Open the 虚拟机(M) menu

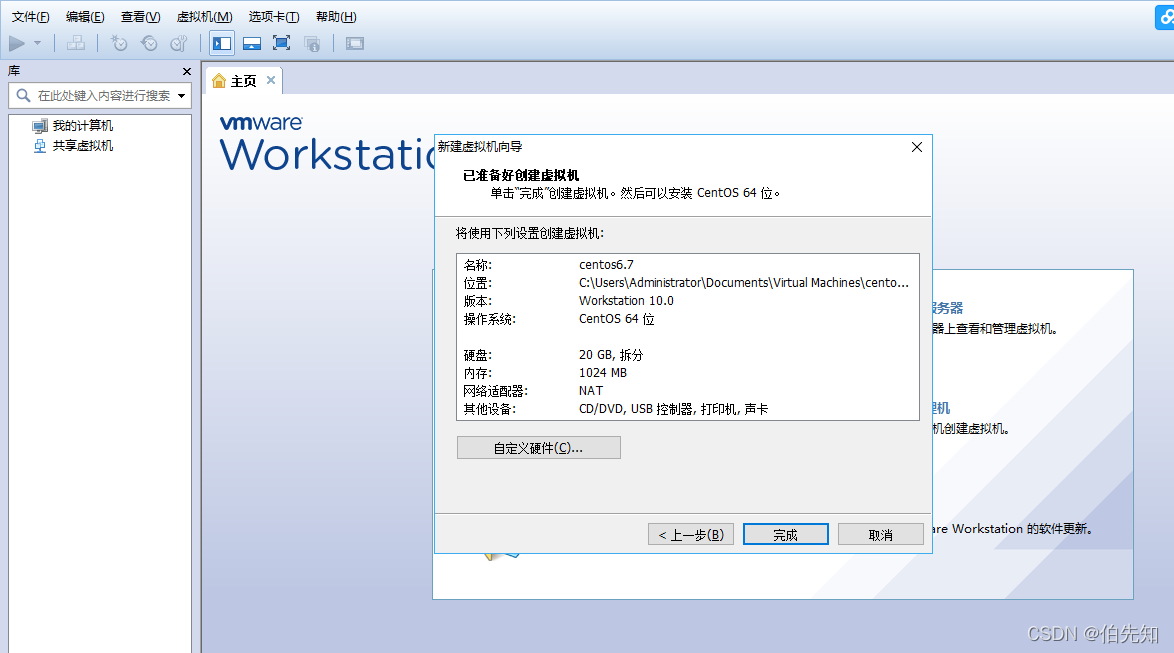tap(204, 16)
